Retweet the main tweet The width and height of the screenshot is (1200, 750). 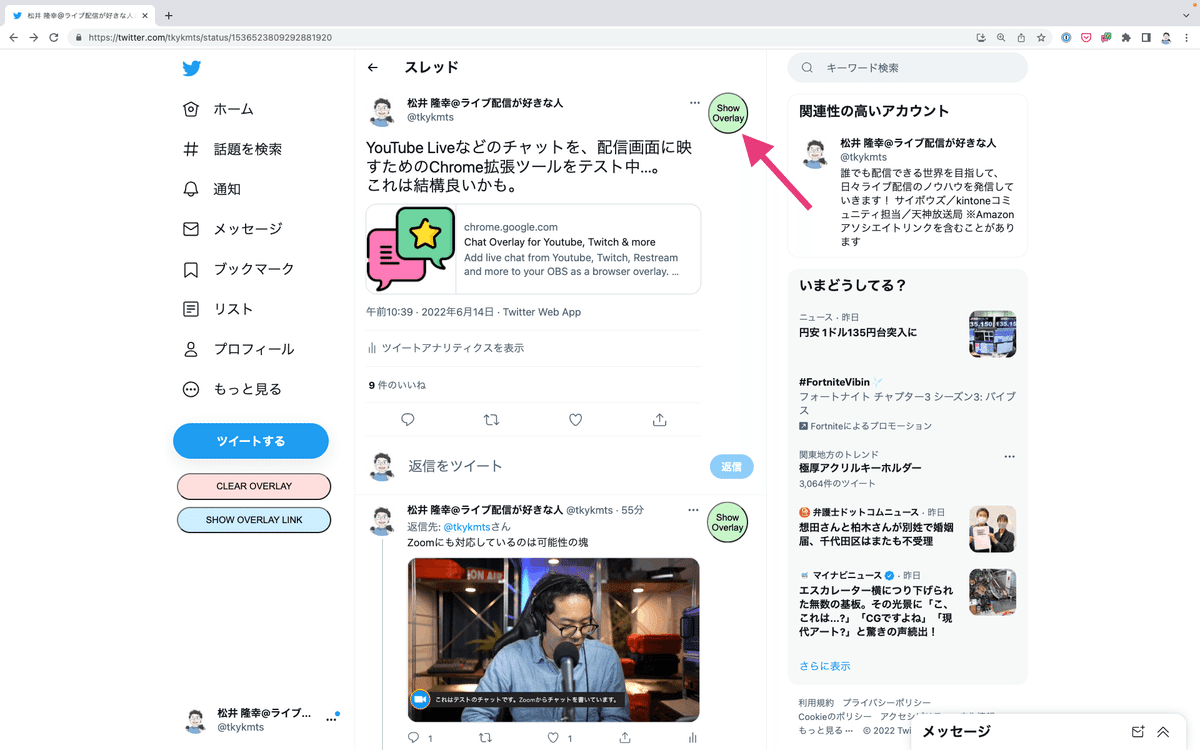(491, 420)
